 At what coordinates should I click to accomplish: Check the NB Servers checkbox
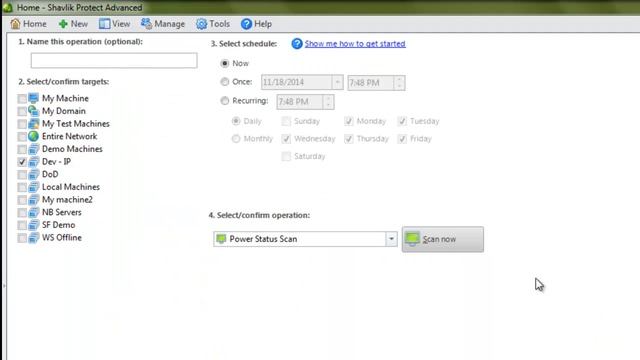(22, 213)
